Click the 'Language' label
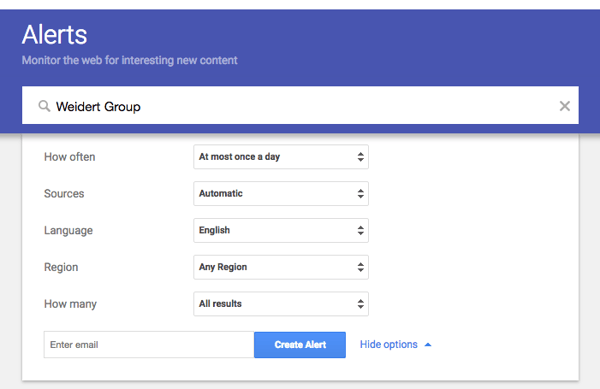Viewport: 600px width, 389px height. coord(68,231)
